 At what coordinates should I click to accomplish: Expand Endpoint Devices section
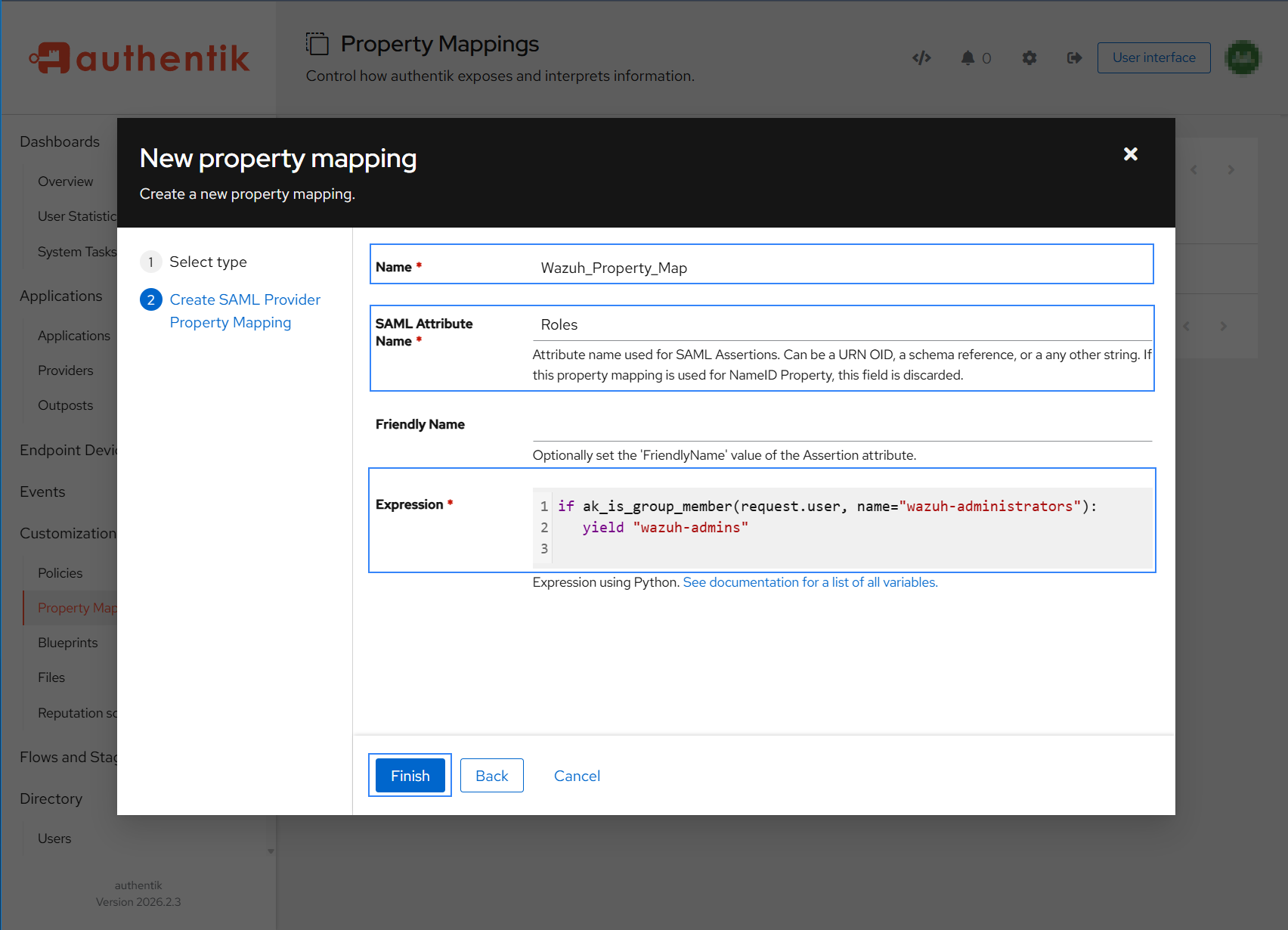68,450
